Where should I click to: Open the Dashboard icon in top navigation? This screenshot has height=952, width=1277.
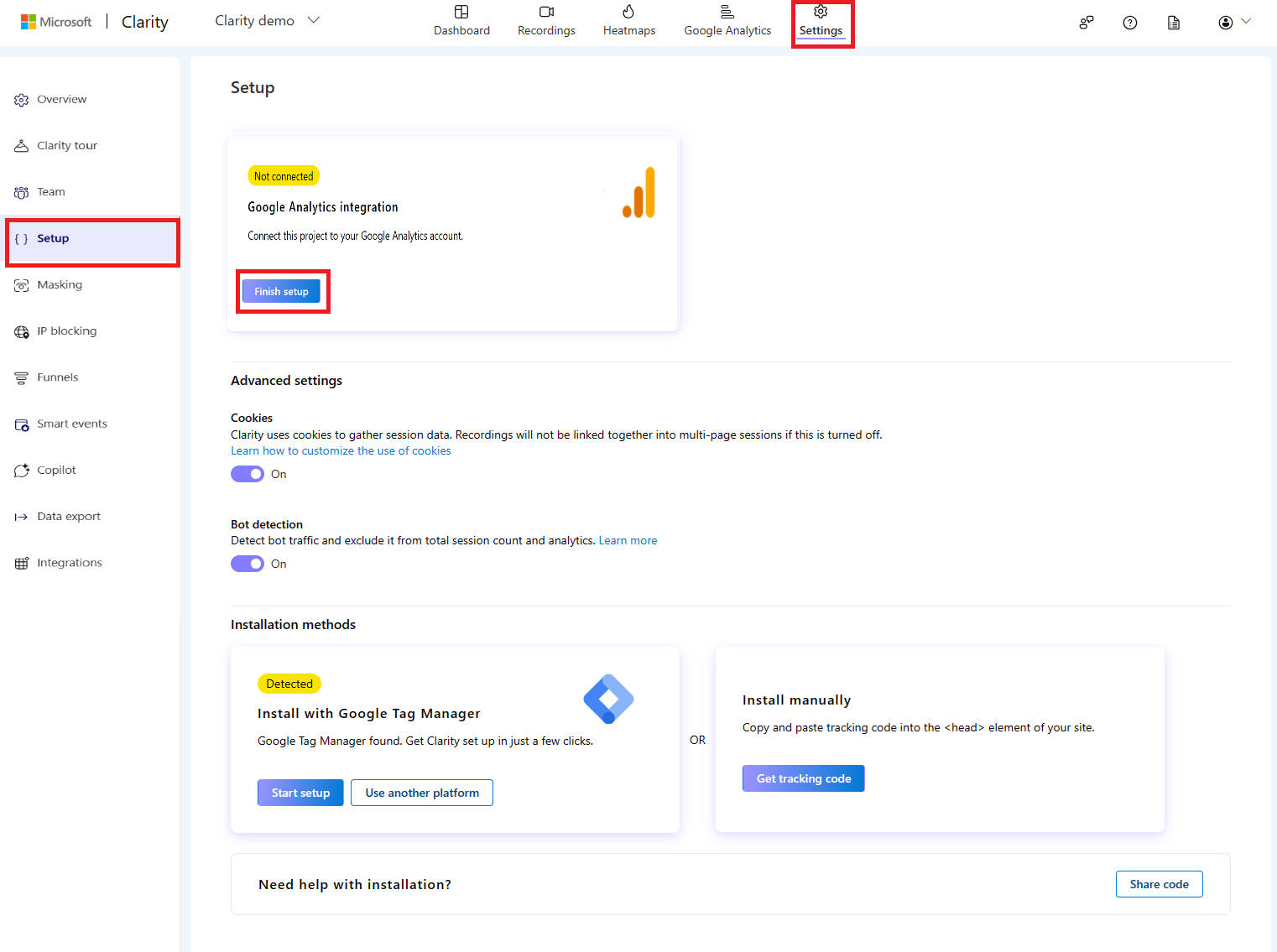(x=461, y=12)
